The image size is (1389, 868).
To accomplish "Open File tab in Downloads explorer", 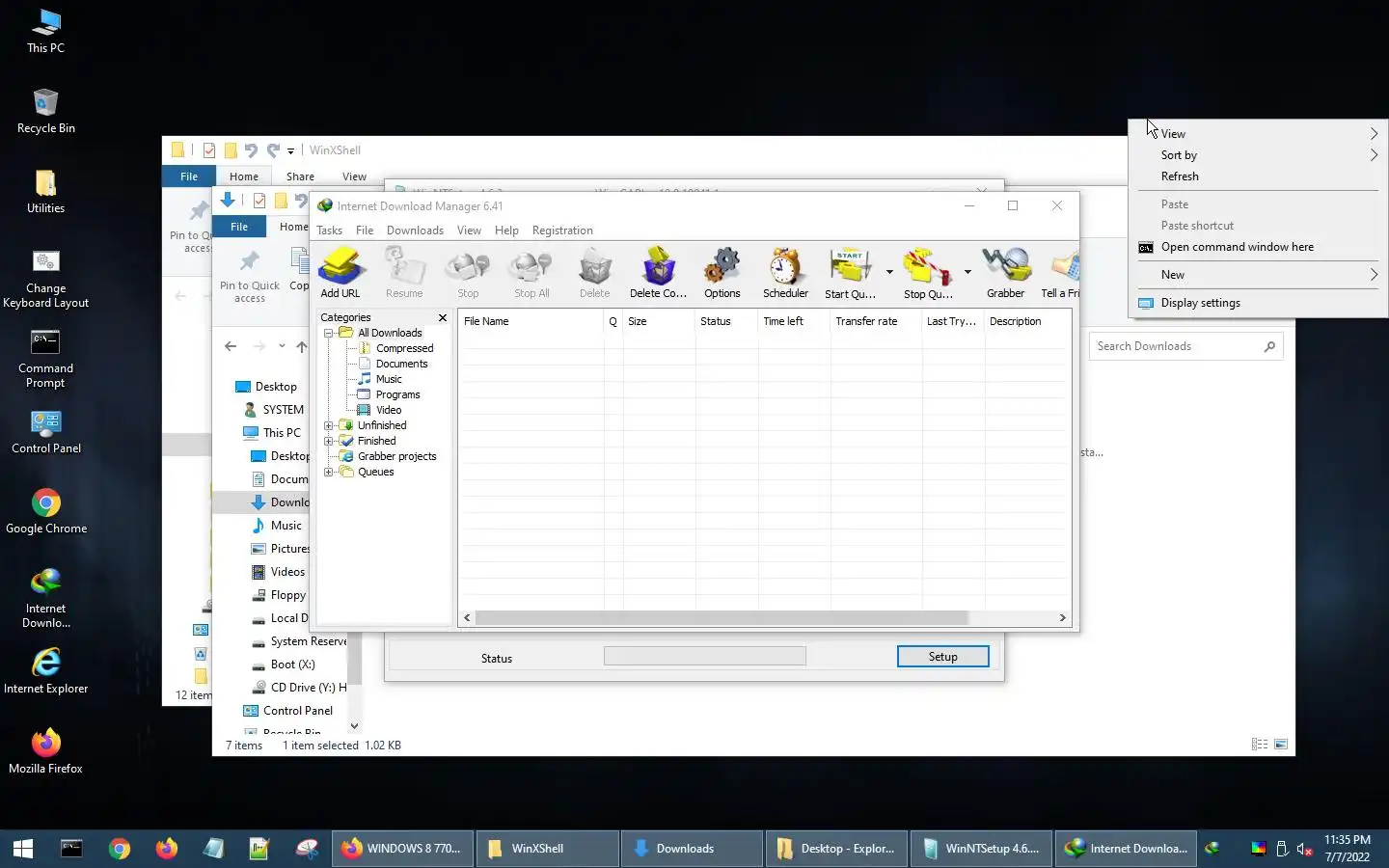I will 239,227.
